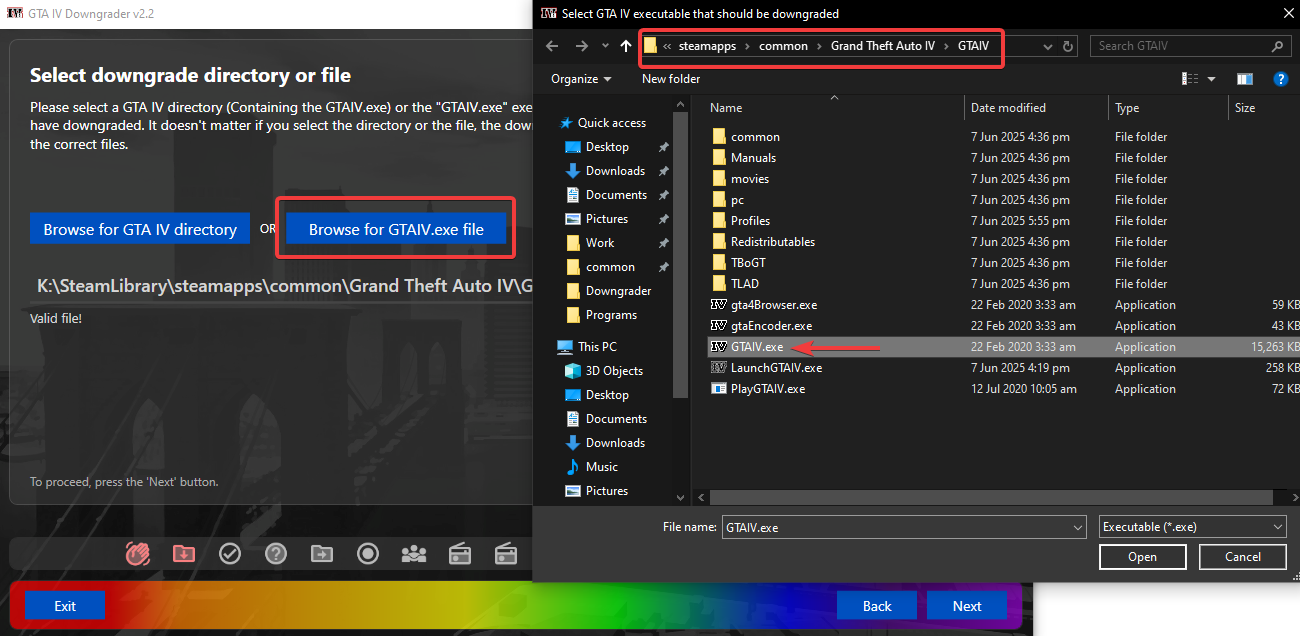1300x636 pixels.
Task: Click the 3D Objects icon in the sidebar
Action: tap(573, 371)
